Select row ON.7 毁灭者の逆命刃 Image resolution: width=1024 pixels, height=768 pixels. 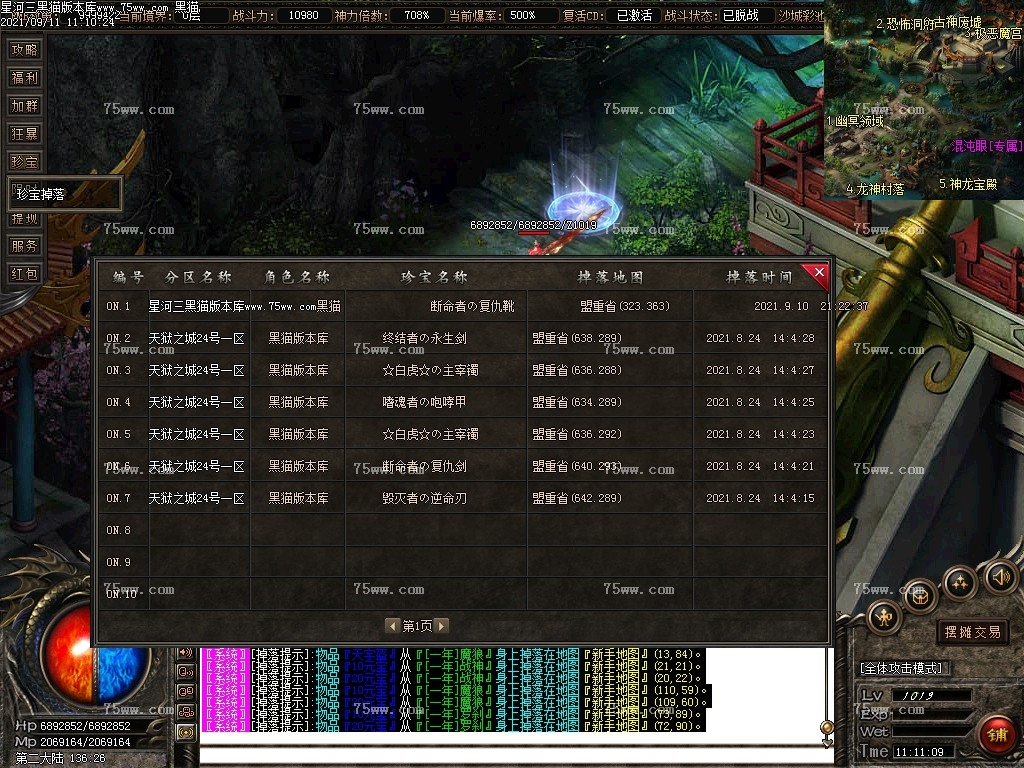(x=462, y=498)
